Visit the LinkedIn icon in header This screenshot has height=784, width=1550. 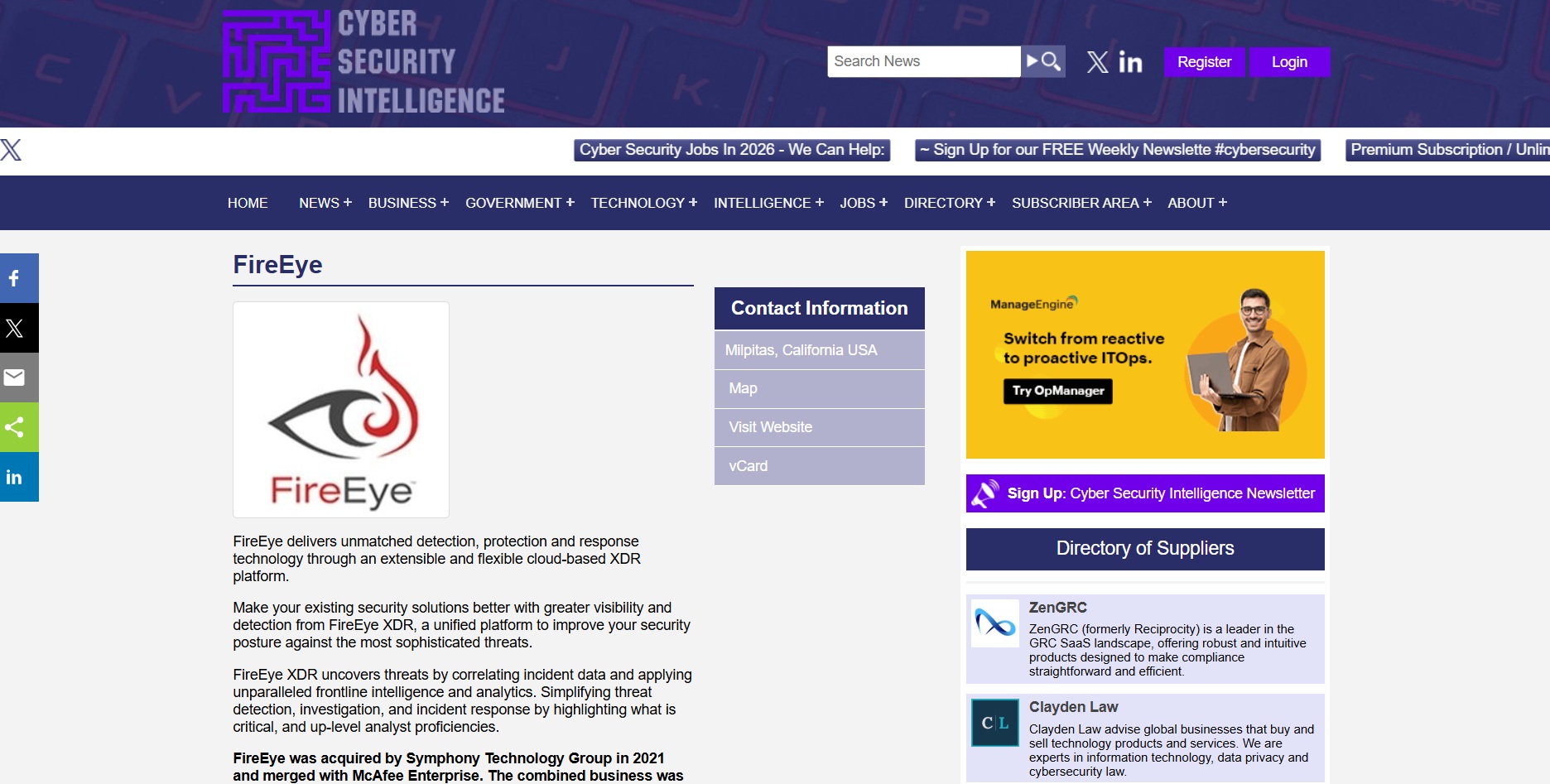[1130, 62]
